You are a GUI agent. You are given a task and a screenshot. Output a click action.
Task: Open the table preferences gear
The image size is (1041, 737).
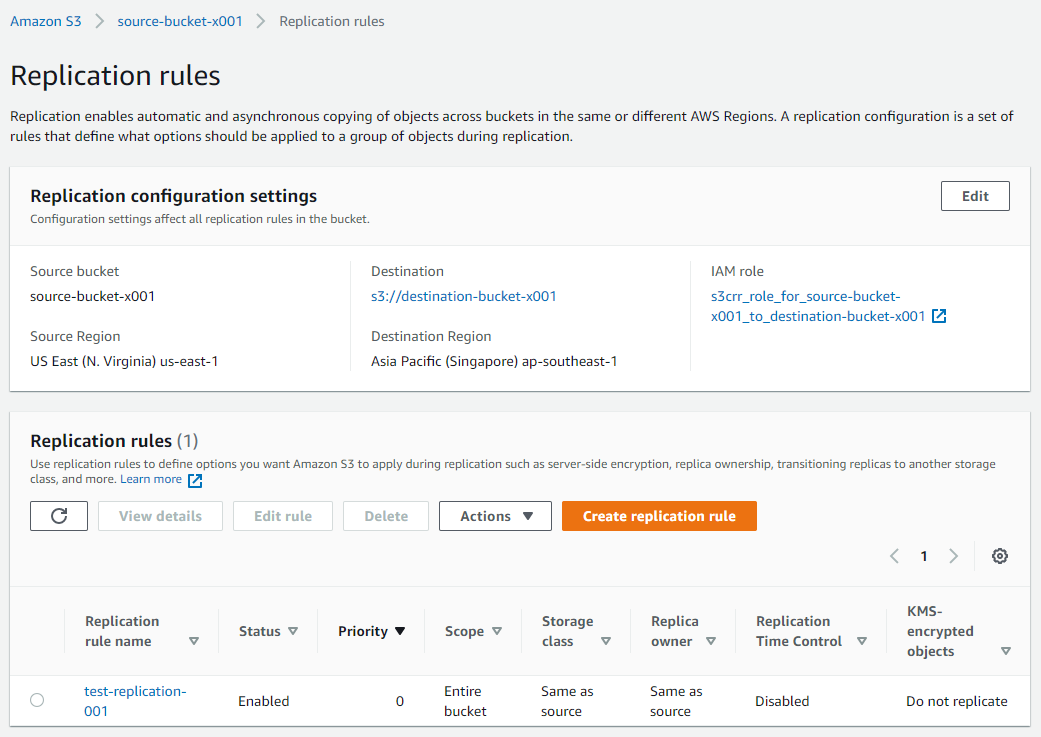pyautogui.click(x=1000, y=556)
